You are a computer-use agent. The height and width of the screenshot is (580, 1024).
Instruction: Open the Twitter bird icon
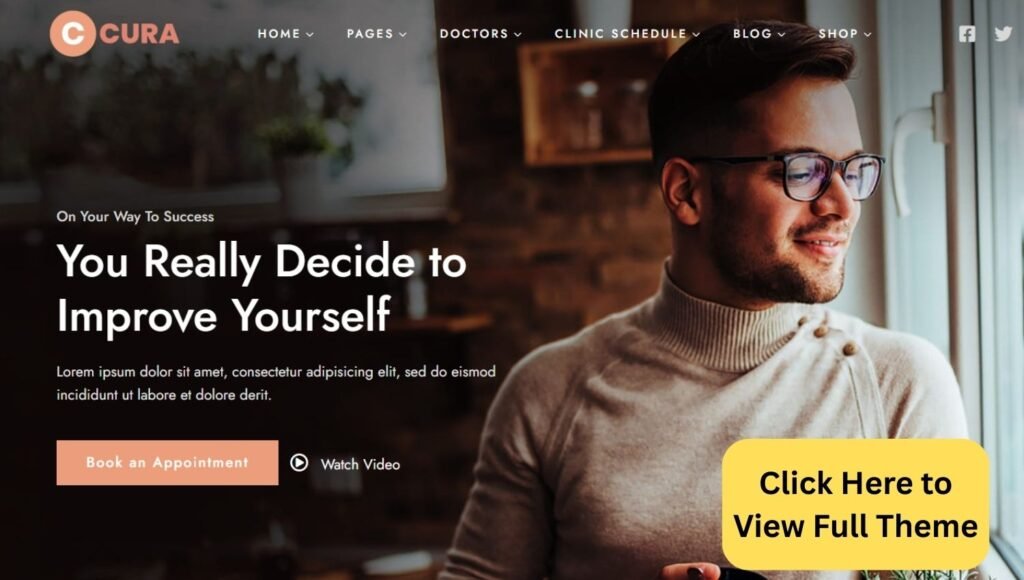[1003, 33]
